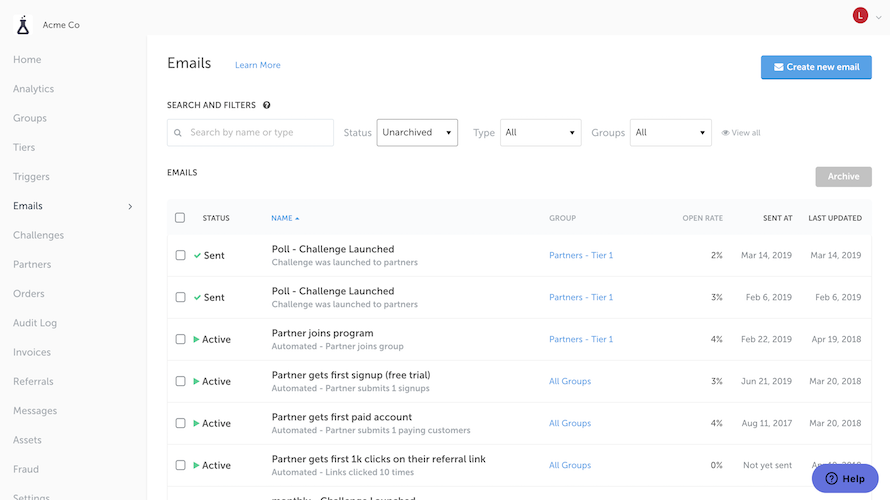The height and width of the screenshot is (500, 890).
Task: Select the Partner joins program checkbox
Action: [x=180, y=339]
